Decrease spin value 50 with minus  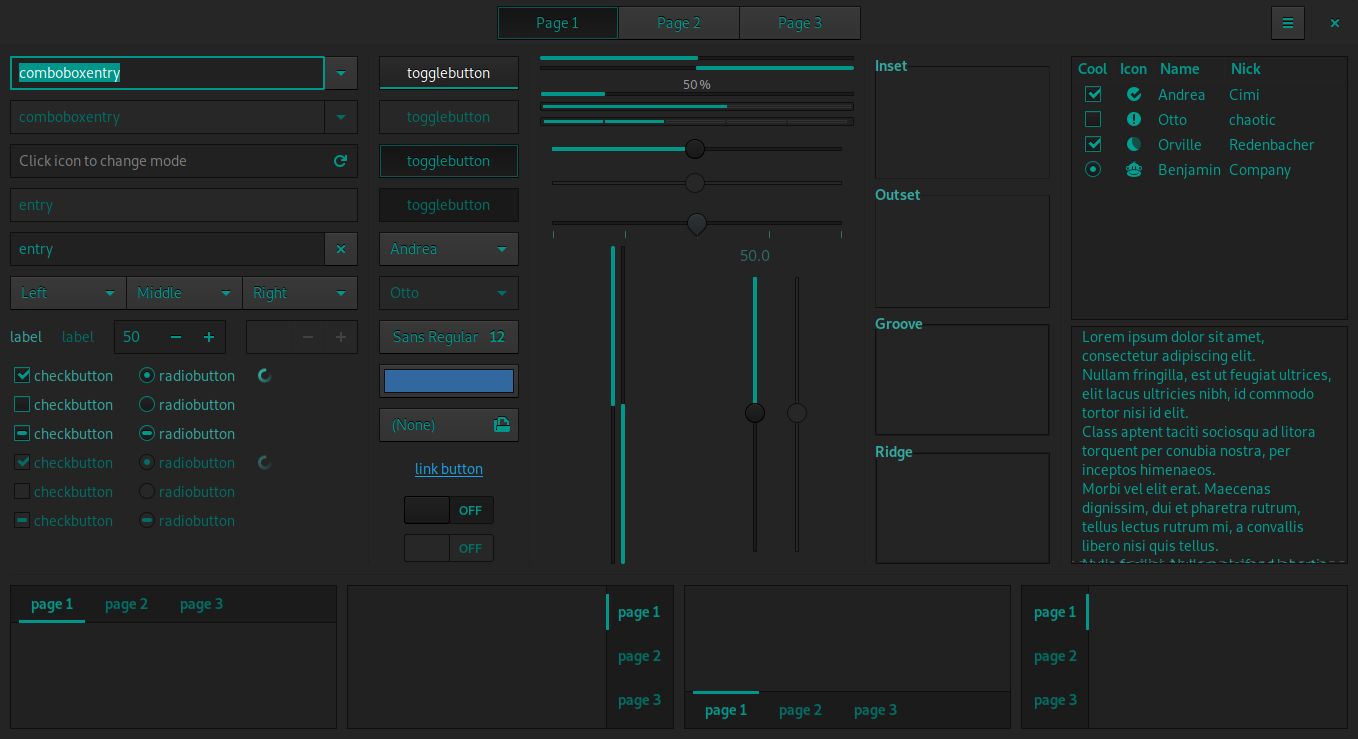click(x=176, y=337)
